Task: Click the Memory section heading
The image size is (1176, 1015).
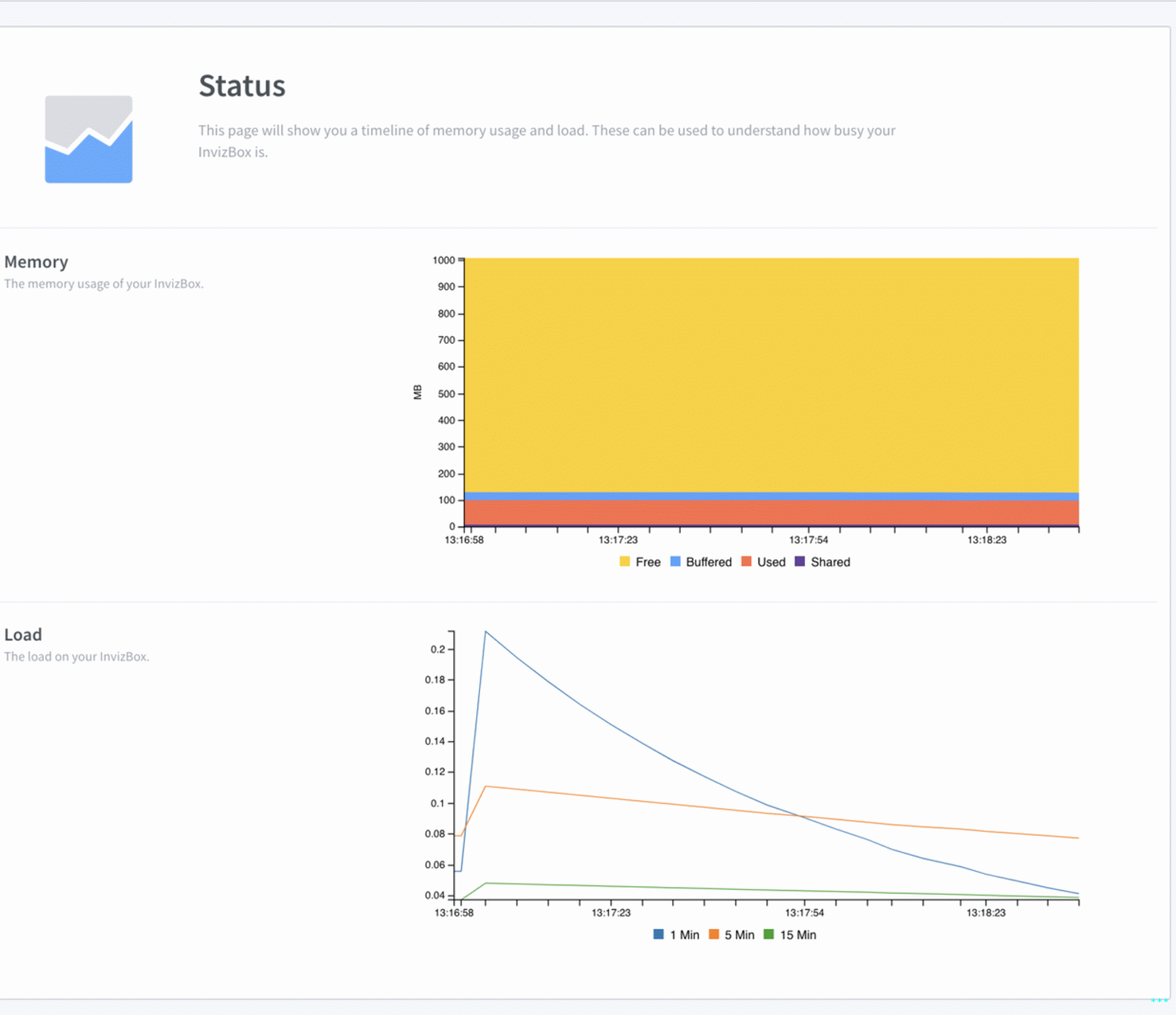Action: [x=37, y=262]
